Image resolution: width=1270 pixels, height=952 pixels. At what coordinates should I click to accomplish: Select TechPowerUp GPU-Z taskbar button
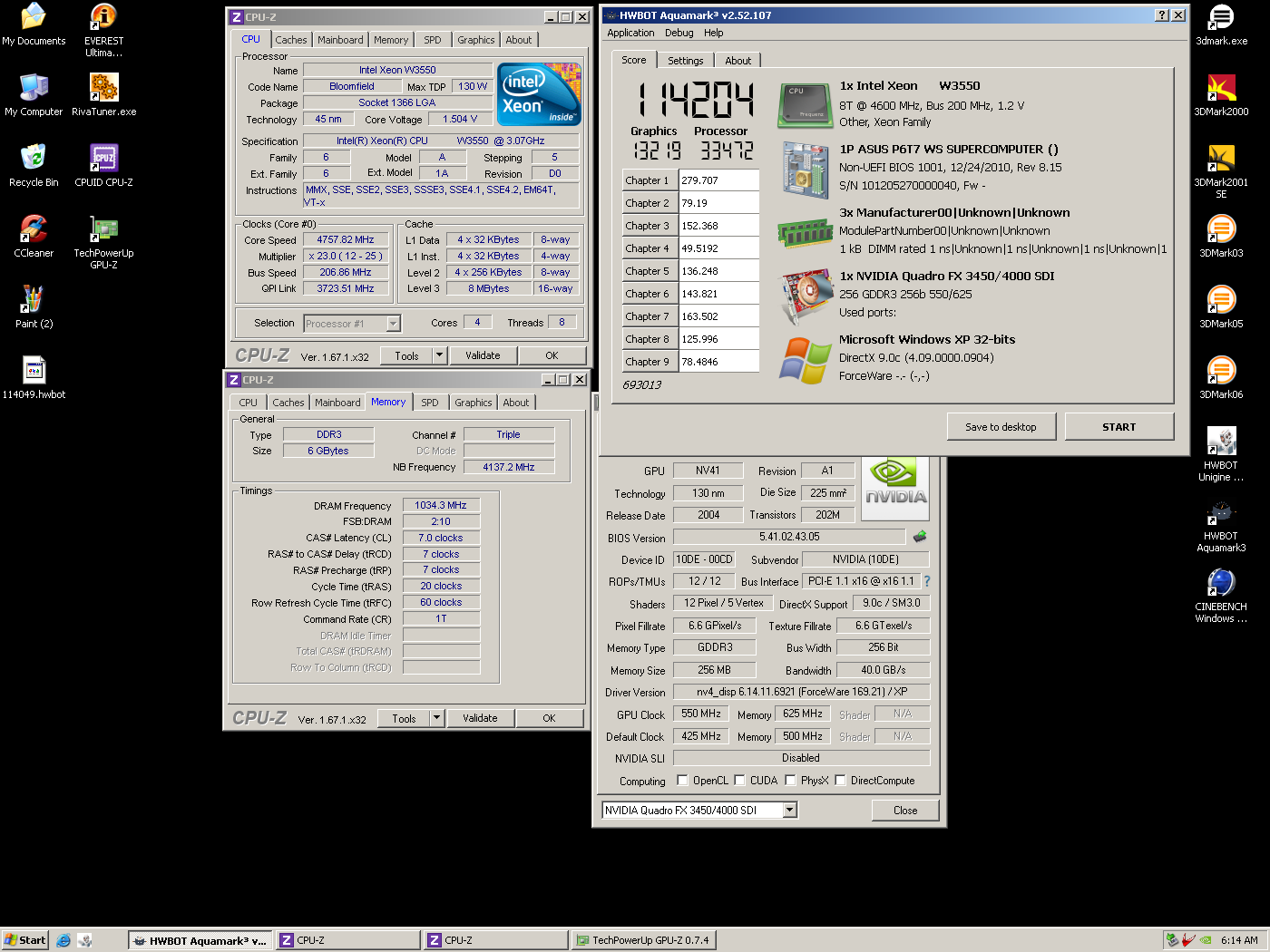(x=645, y=940)
